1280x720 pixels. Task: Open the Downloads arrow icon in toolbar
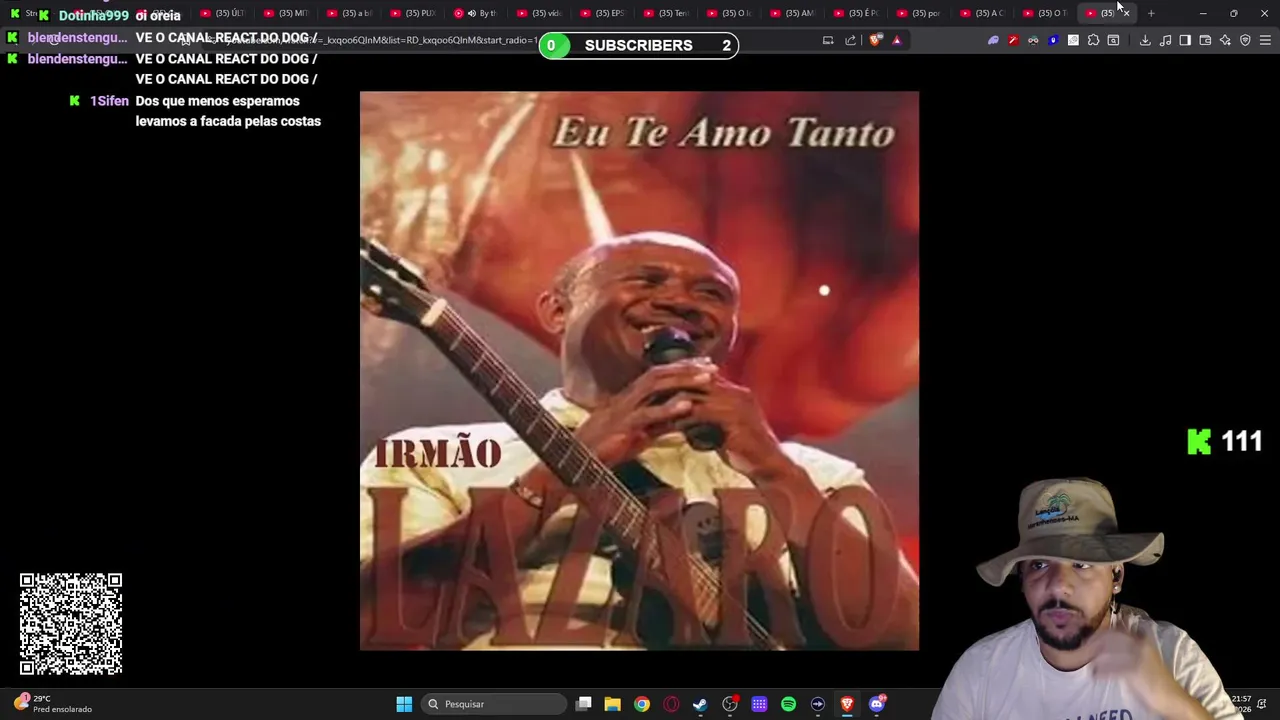click(x=1145, y=40)
